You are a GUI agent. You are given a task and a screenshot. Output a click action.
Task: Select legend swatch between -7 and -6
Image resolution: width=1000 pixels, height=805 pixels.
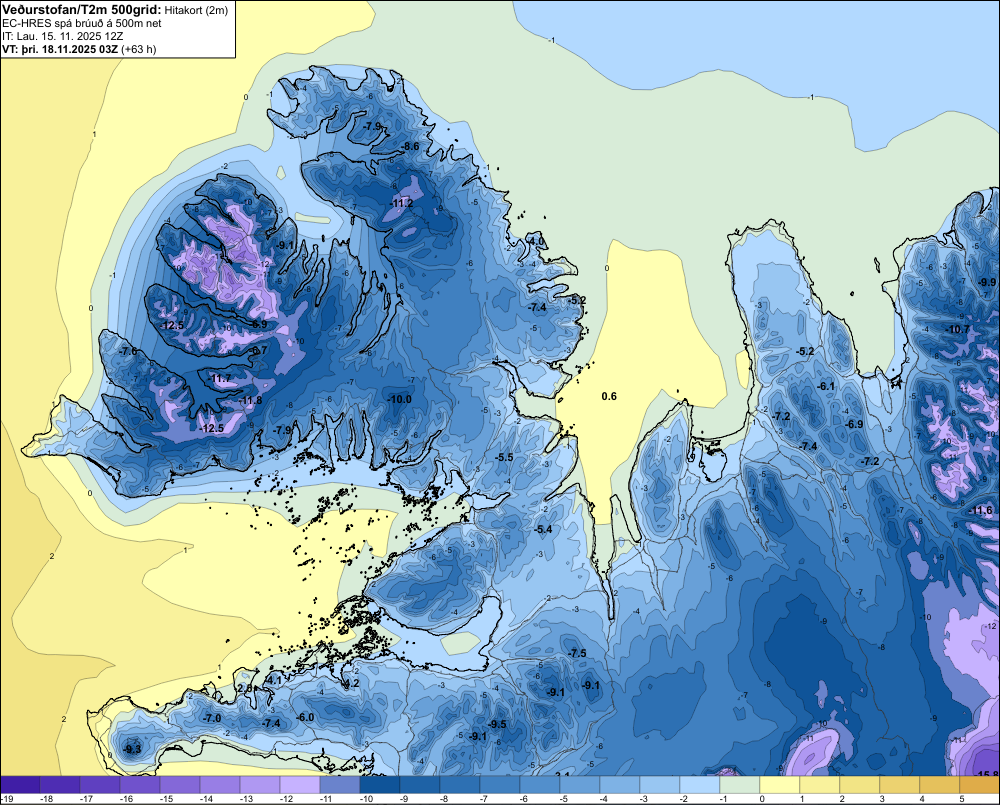coord(500,785)
